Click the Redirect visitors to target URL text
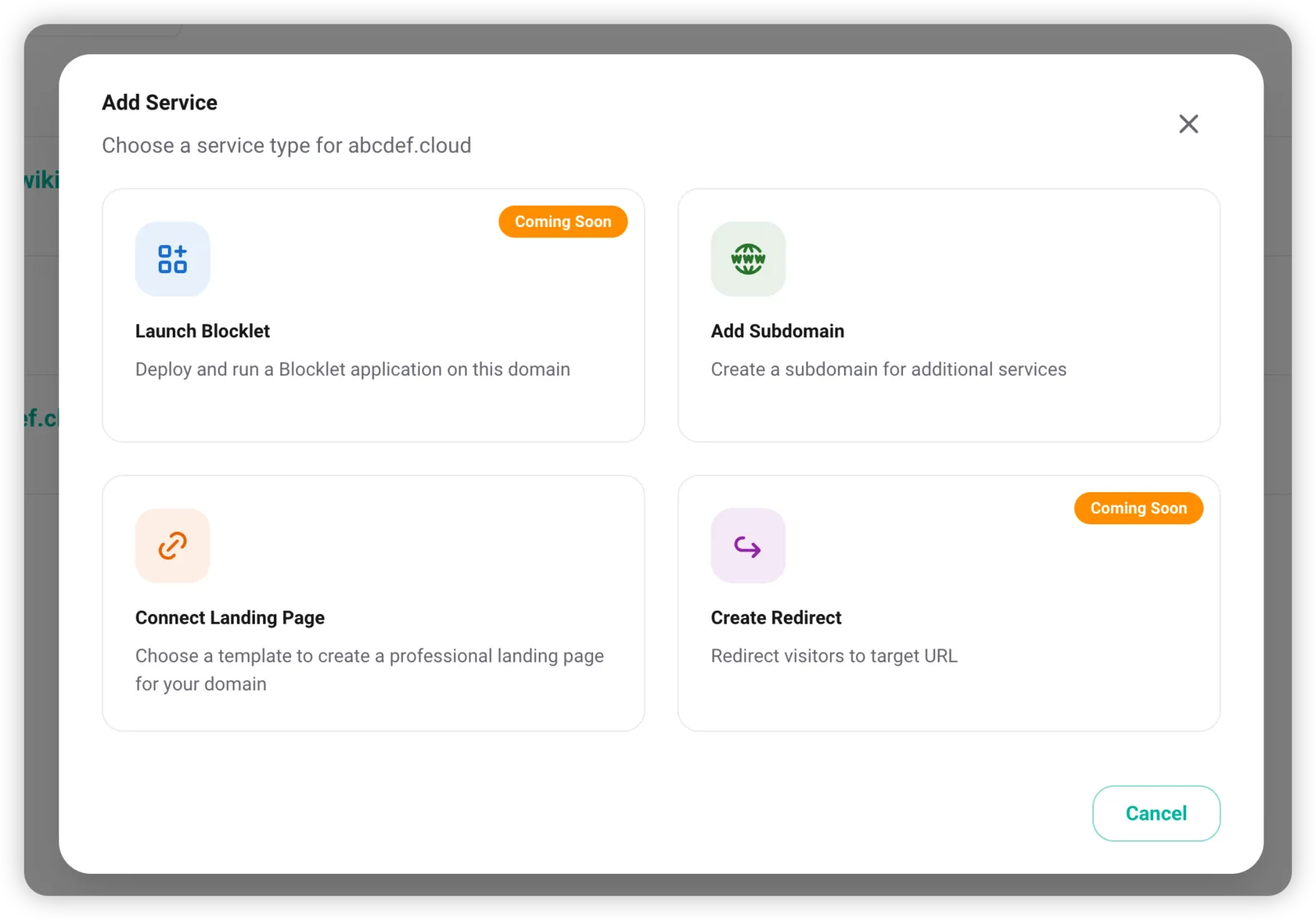 coord(835,656)
